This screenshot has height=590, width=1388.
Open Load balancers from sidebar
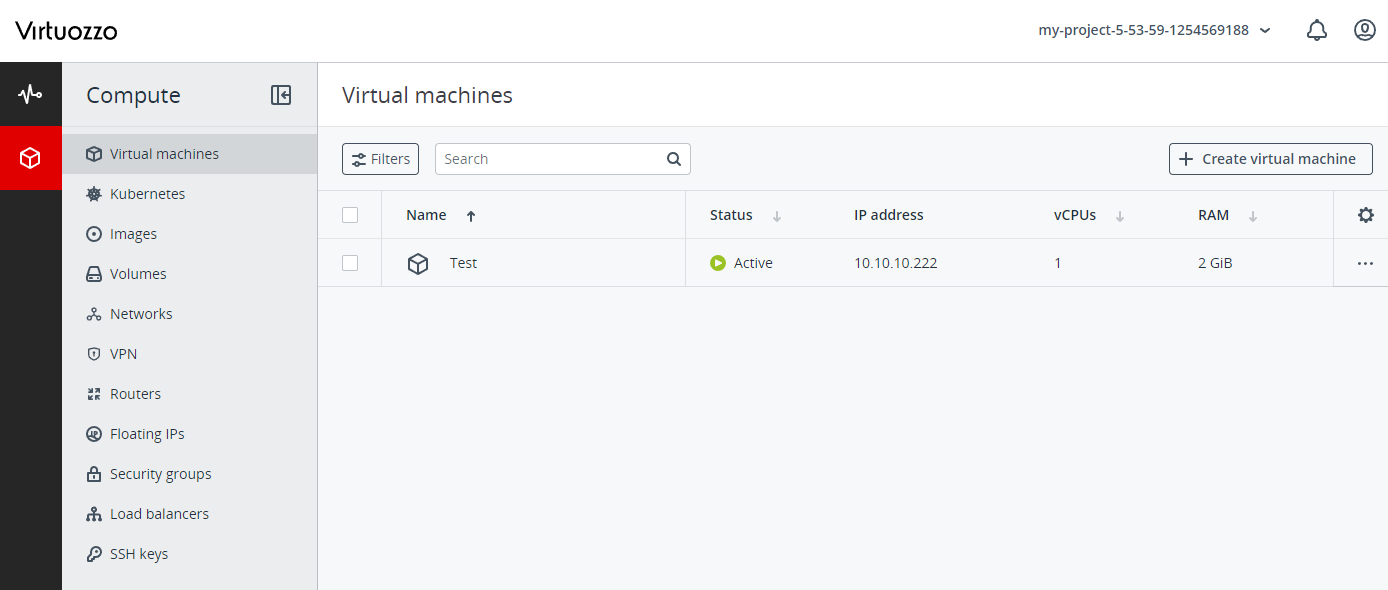(158, 513)
